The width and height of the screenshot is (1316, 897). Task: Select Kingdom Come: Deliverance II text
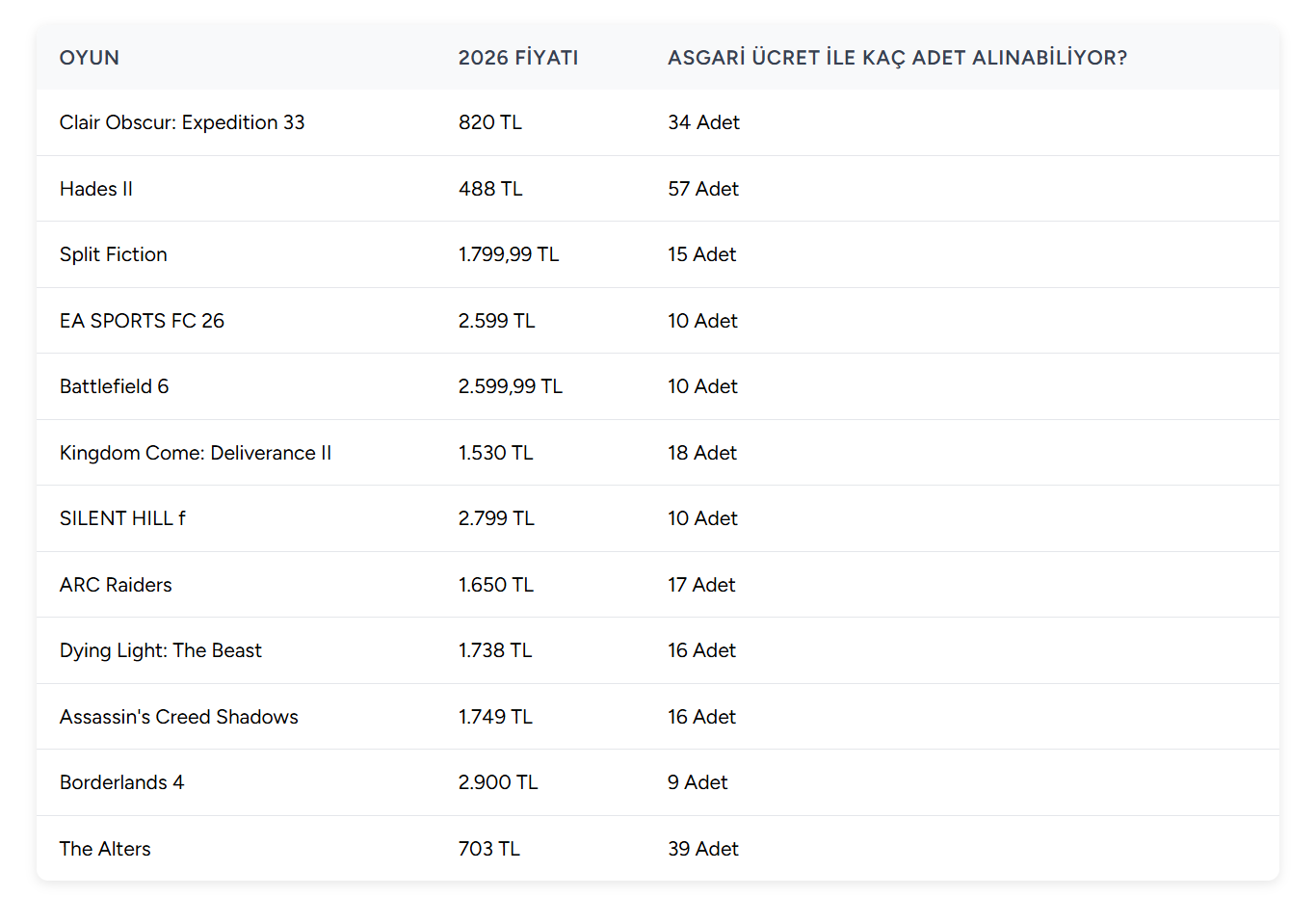(196, 453)
